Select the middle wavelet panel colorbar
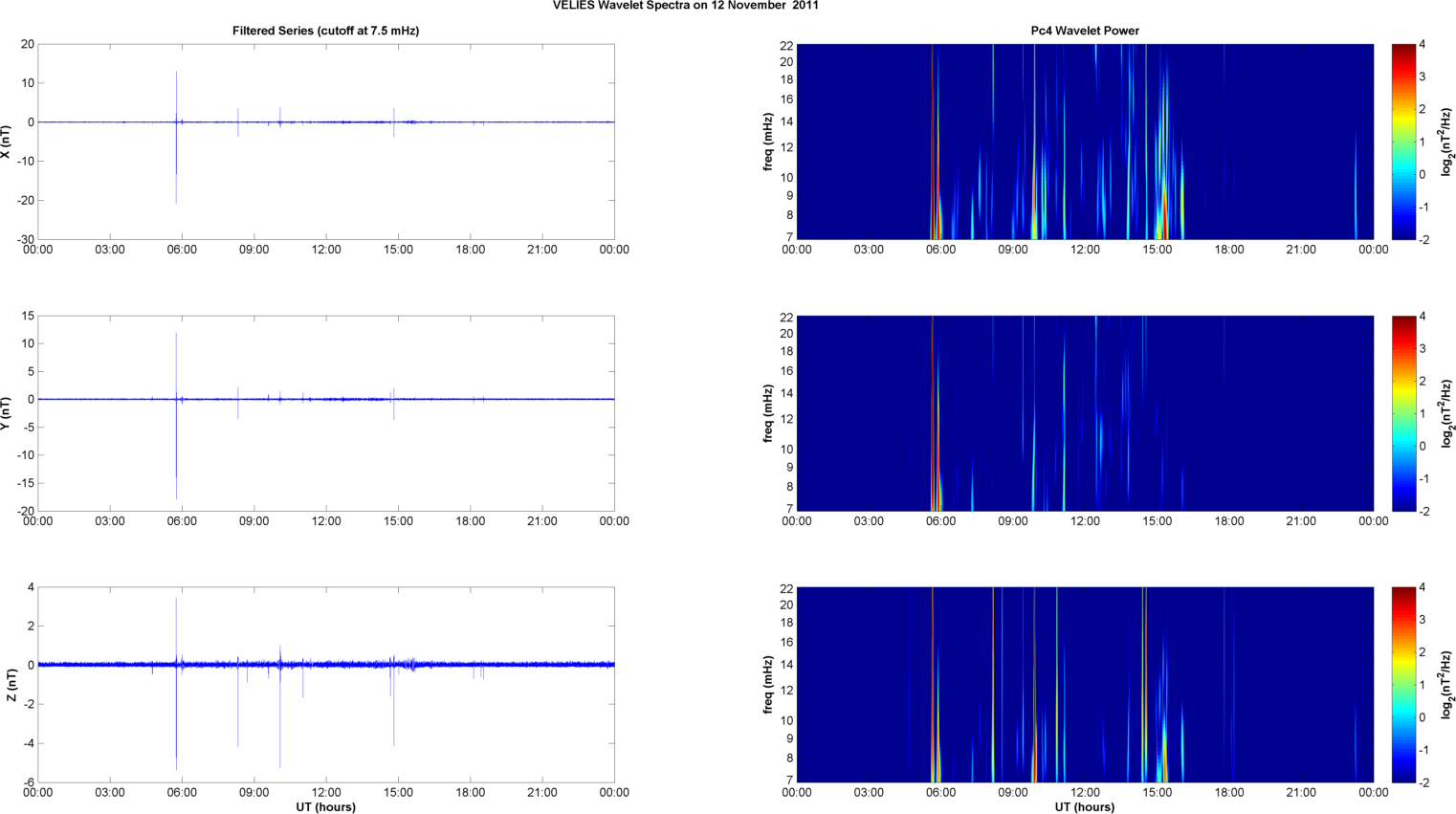This screenshot has height=814, width=1456. (x=1402, y=413)
